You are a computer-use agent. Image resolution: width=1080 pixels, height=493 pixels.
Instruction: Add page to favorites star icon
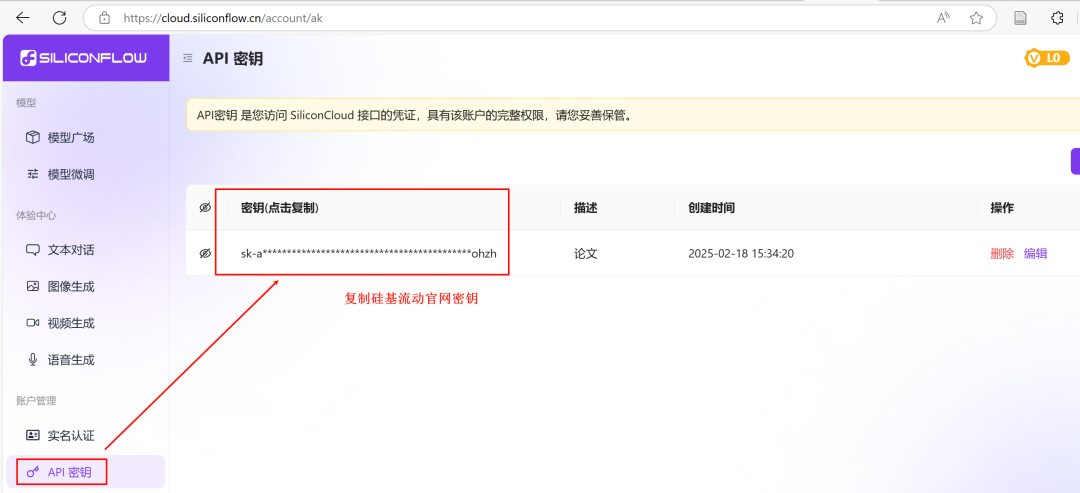pos(976,18)
